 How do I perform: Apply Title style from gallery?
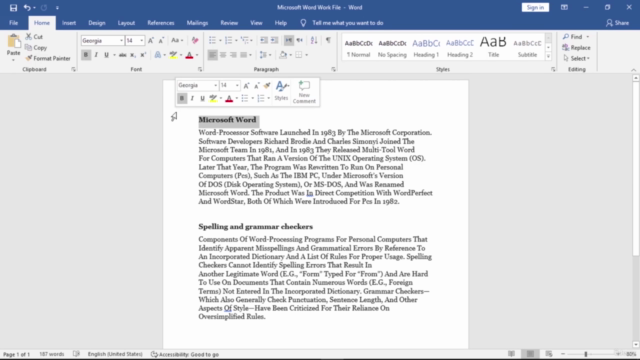click(x=493, y=48)
